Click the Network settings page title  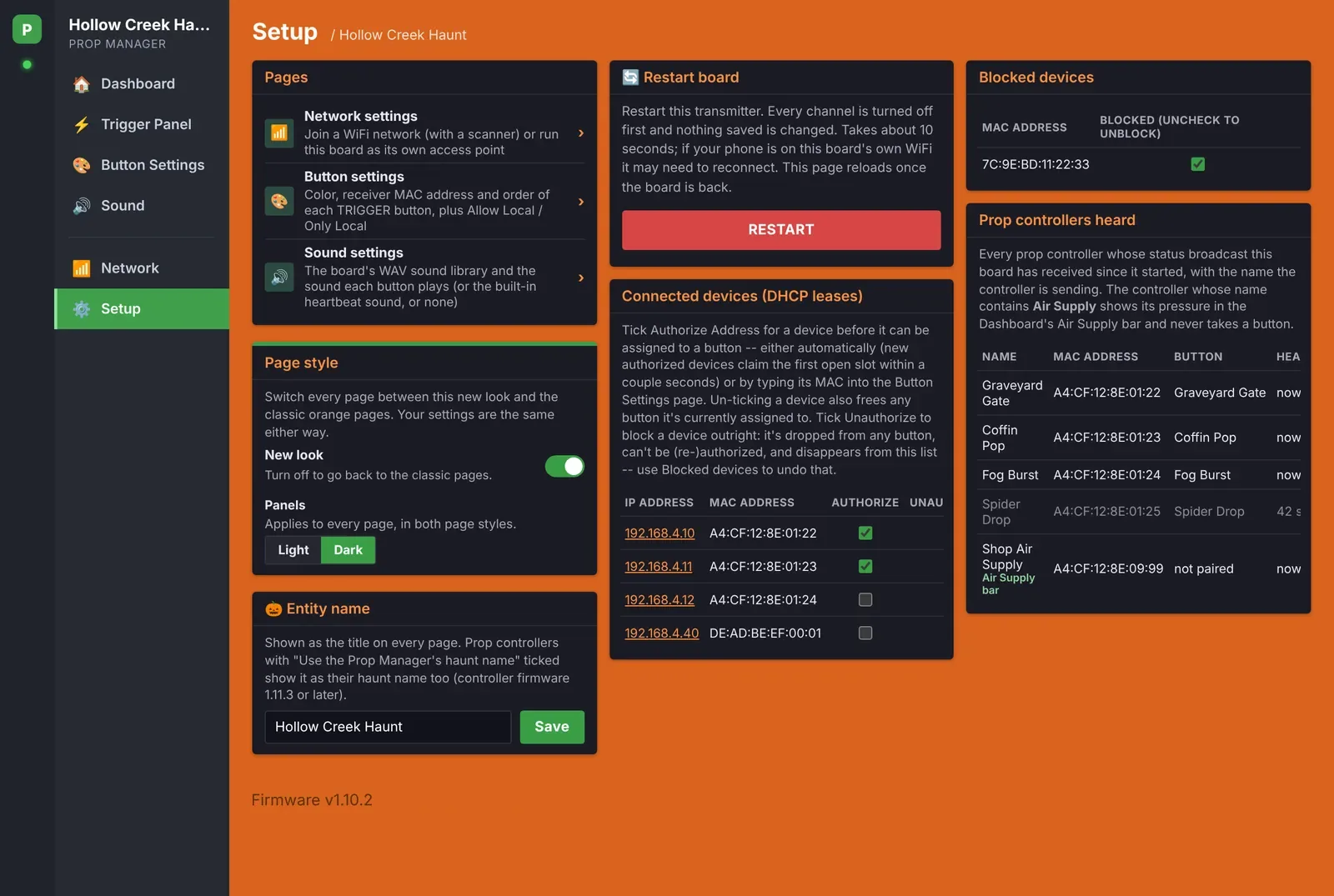tap(361, 116)
